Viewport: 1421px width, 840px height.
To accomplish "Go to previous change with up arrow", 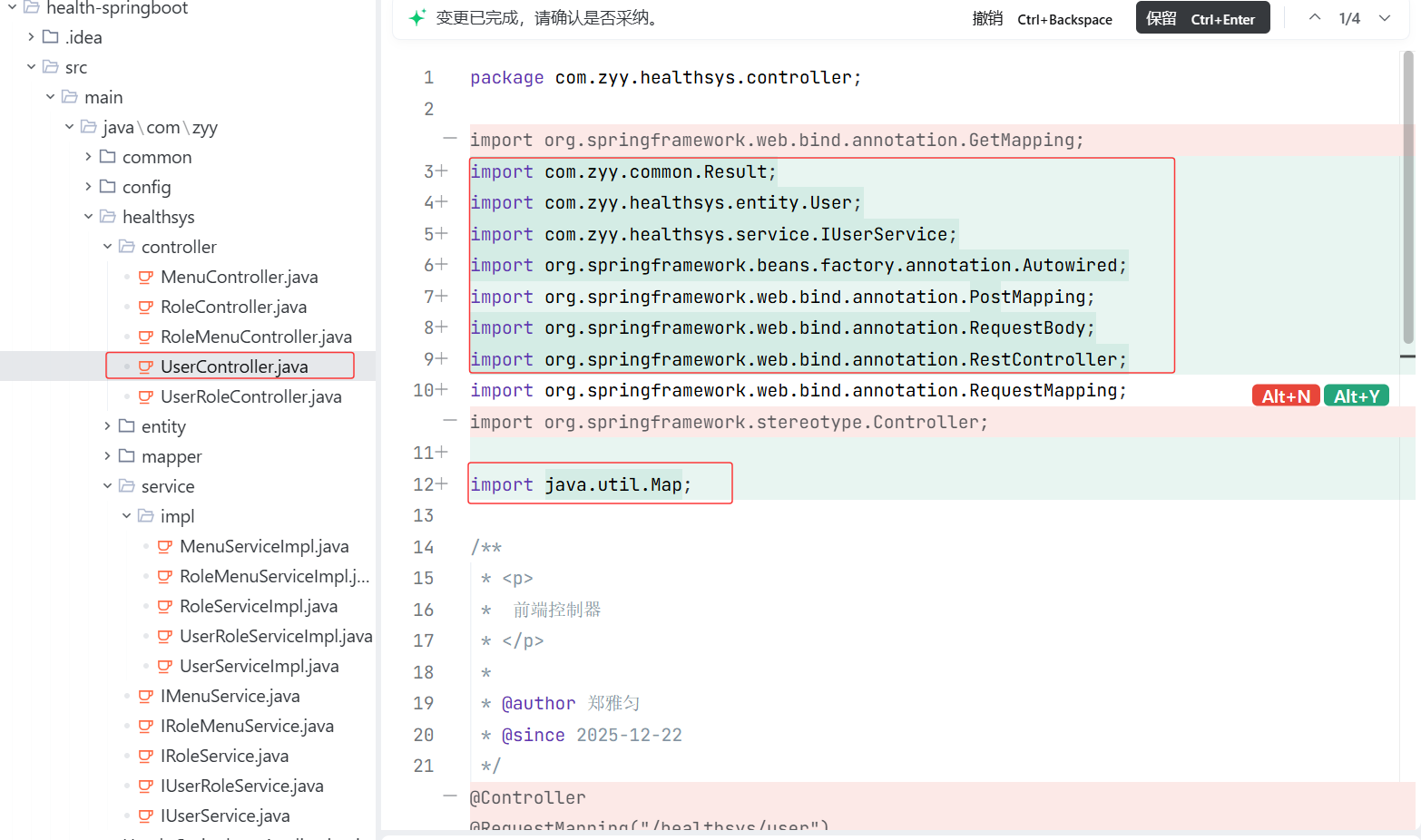I will [1314, 17].
